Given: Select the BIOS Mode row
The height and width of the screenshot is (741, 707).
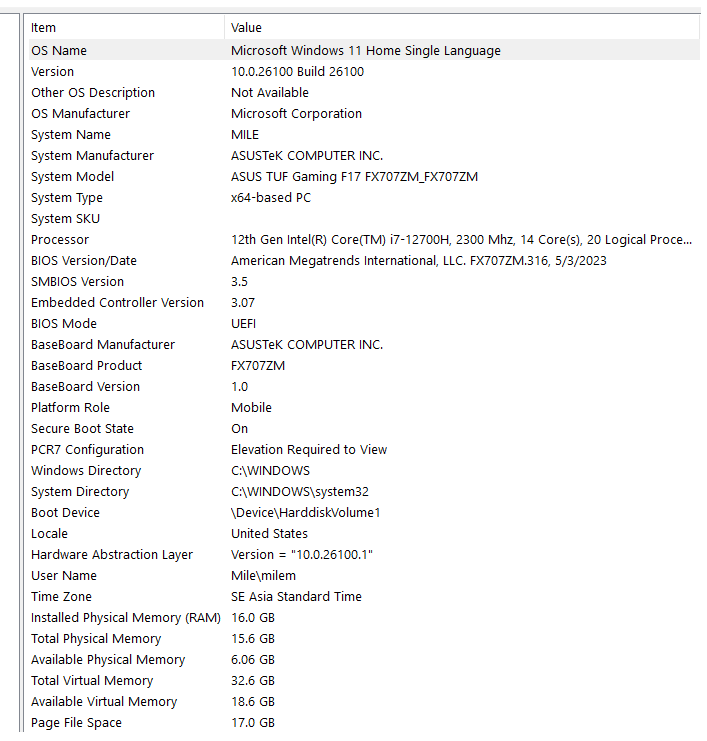Looking at the screenshot, I should tap(364, 323).
